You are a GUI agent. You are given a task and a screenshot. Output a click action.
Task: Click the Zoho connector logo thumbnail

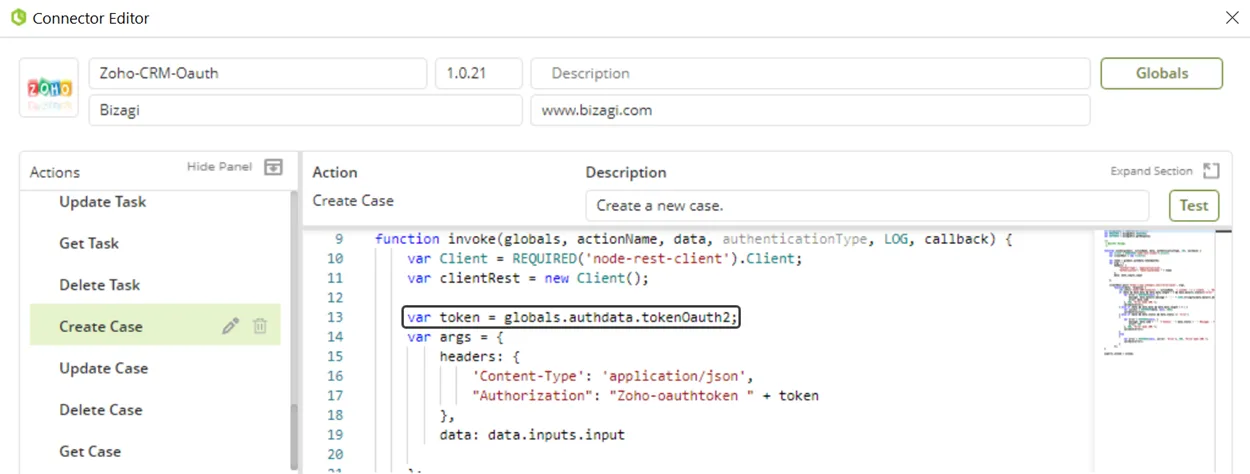coord(49,88)
